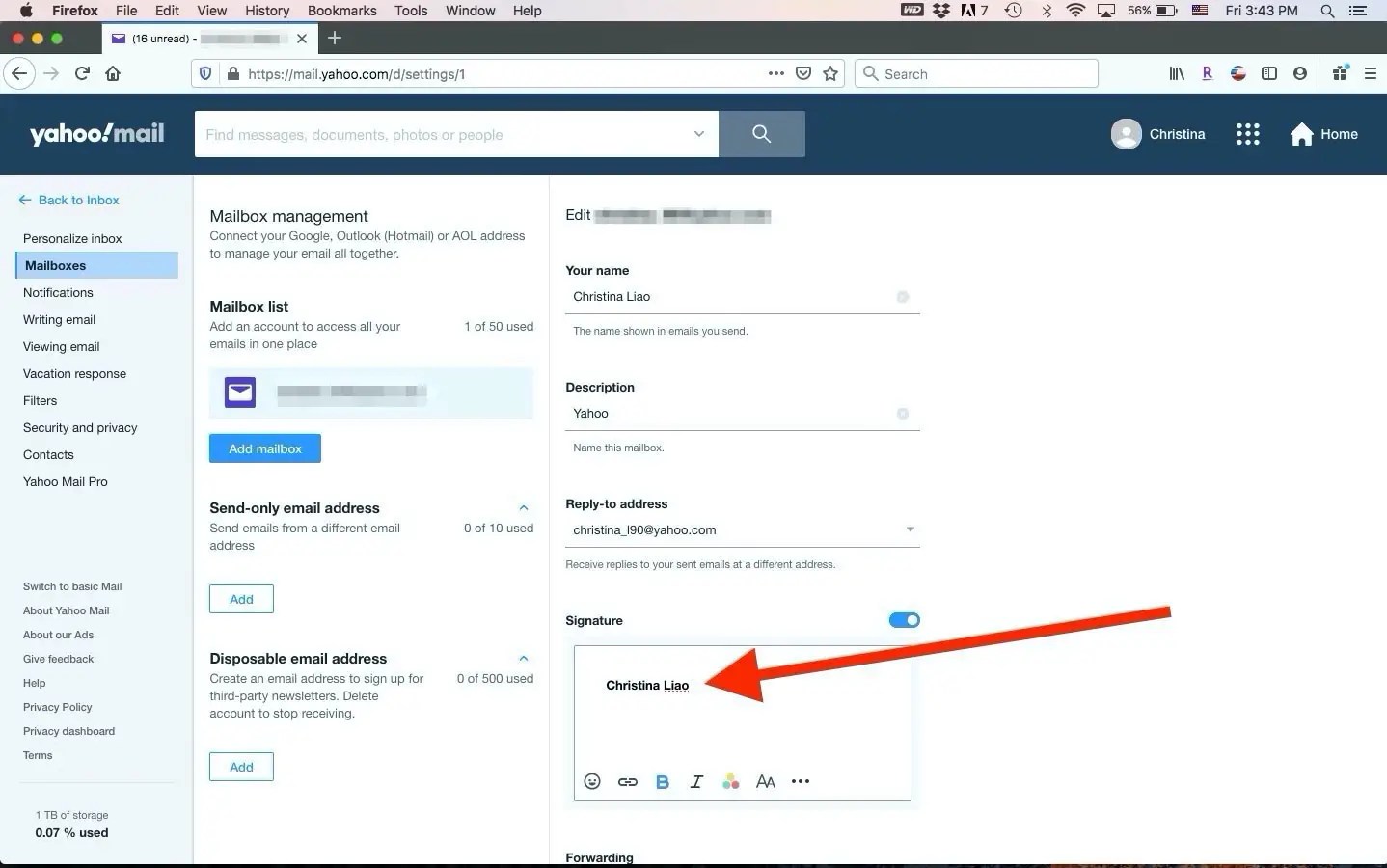This screenshot has width=1387, height=868.
Task: Open the Yahoo apps grid
Action: [1247, 134]
